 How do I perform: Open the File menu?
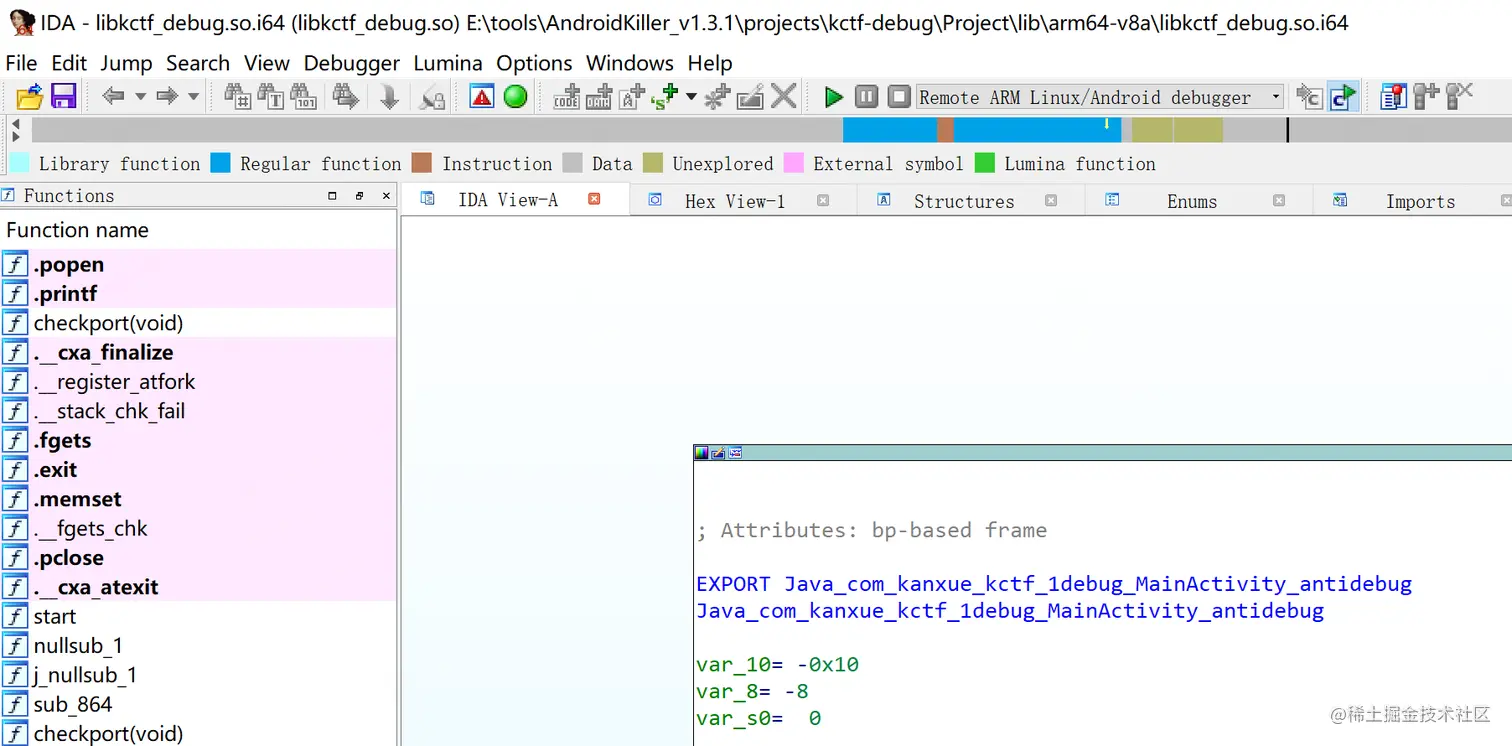point(21,63)
